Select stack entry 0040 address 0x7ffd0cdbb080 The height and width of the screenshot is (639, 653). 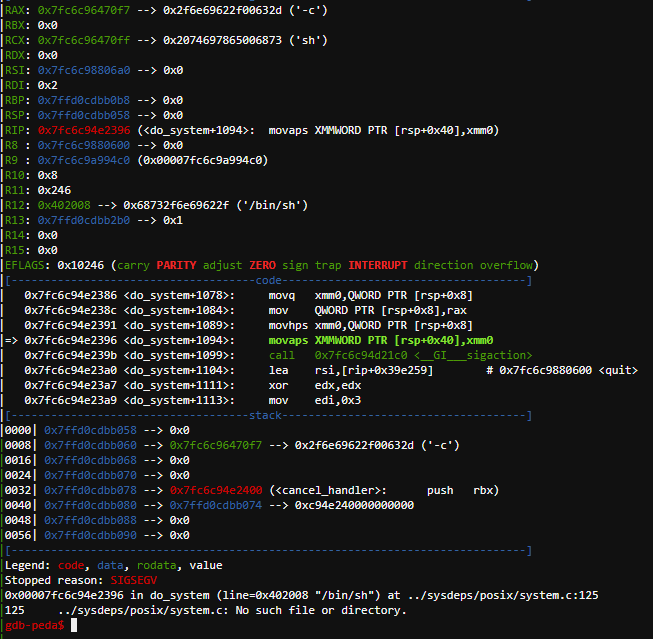(x=90, y=505)
